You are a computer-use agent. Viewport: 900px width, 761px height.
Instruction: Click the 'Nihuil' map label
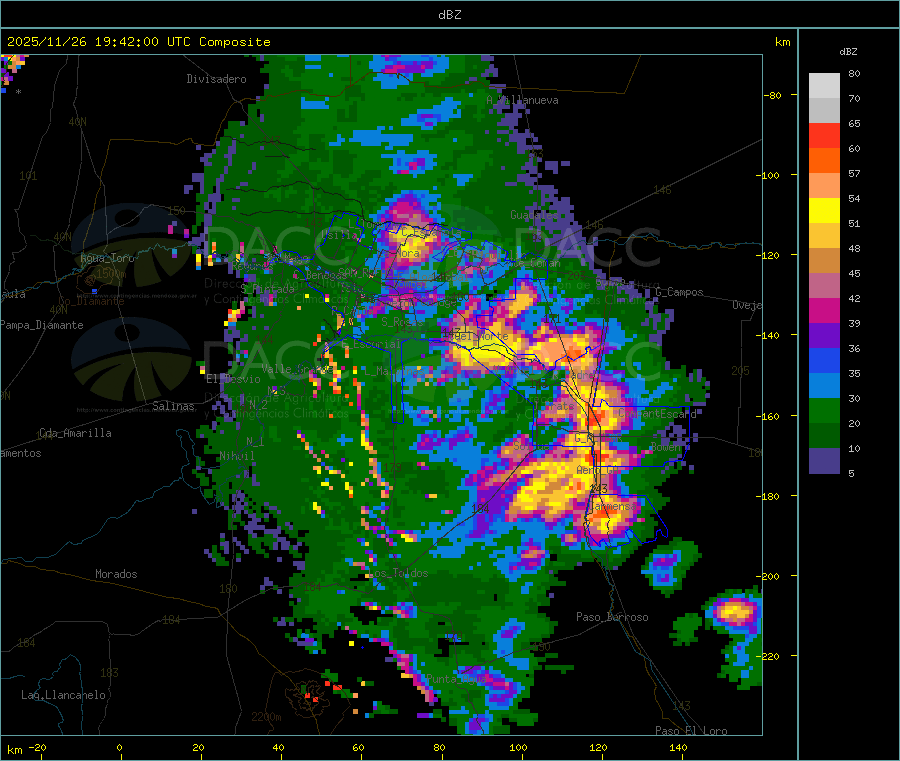[x=236, y=456]
